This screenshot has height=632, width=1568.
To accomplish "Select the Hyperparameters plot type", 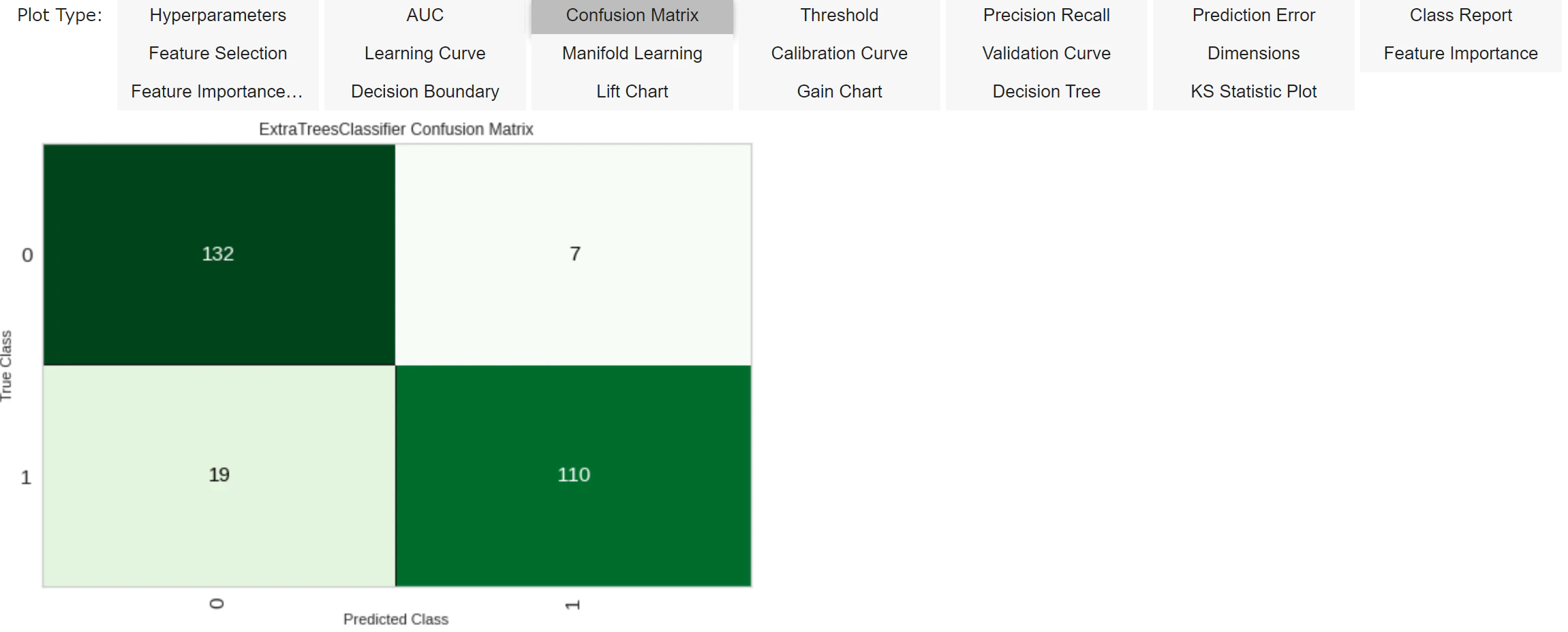I will [218, 16].
